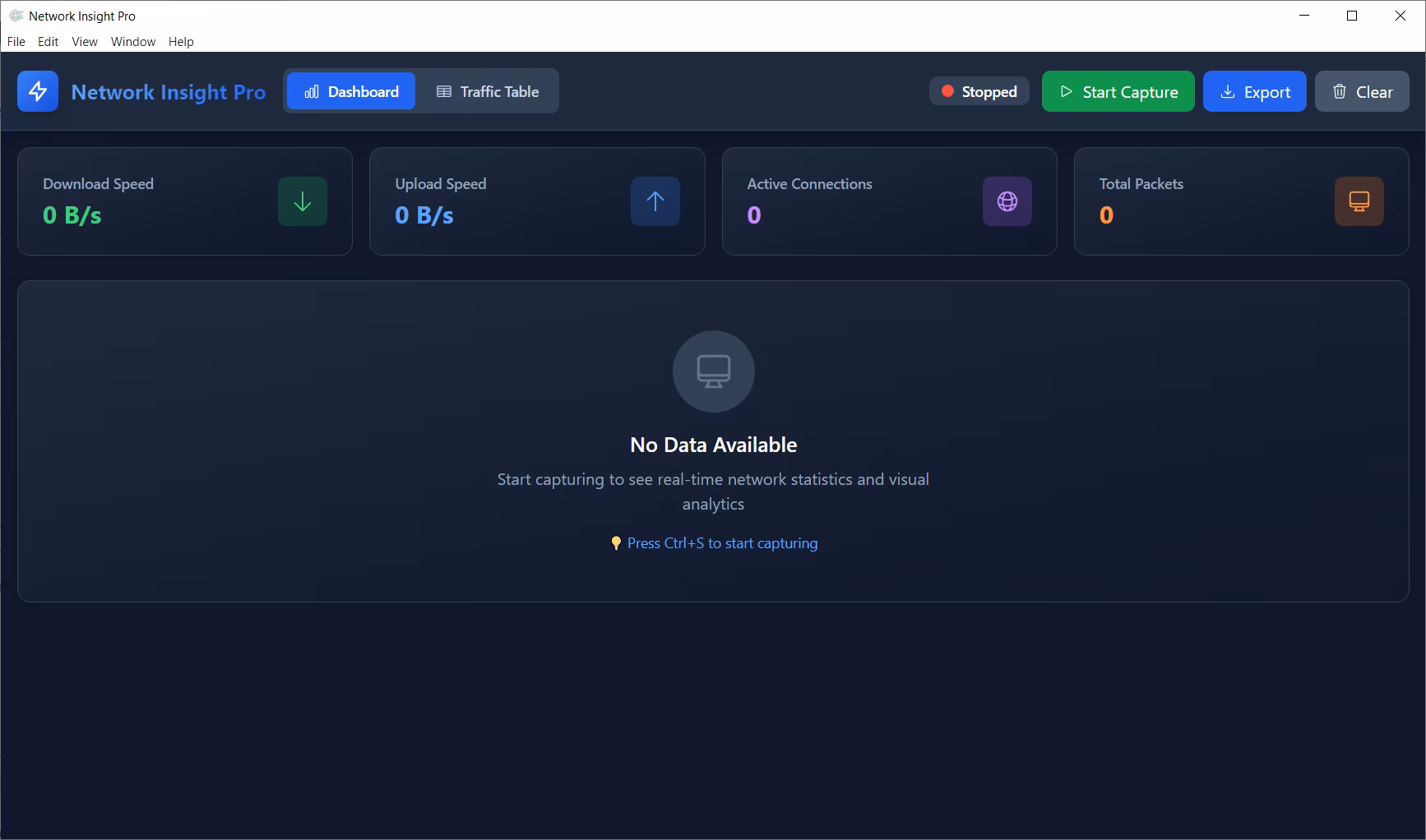Click the Export button
1426x840 pixels.
pos(1254,91)
